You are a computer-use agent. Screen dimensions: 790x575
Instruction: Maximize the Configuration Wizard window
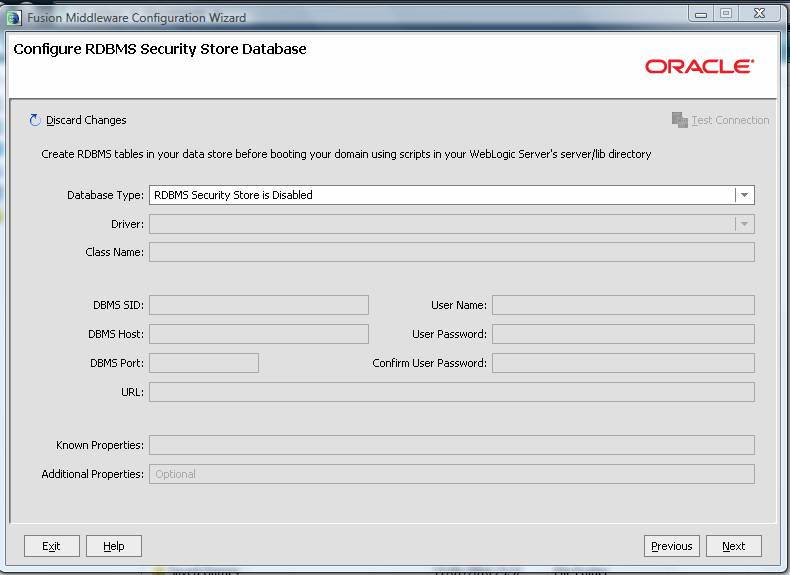(726, 14)
